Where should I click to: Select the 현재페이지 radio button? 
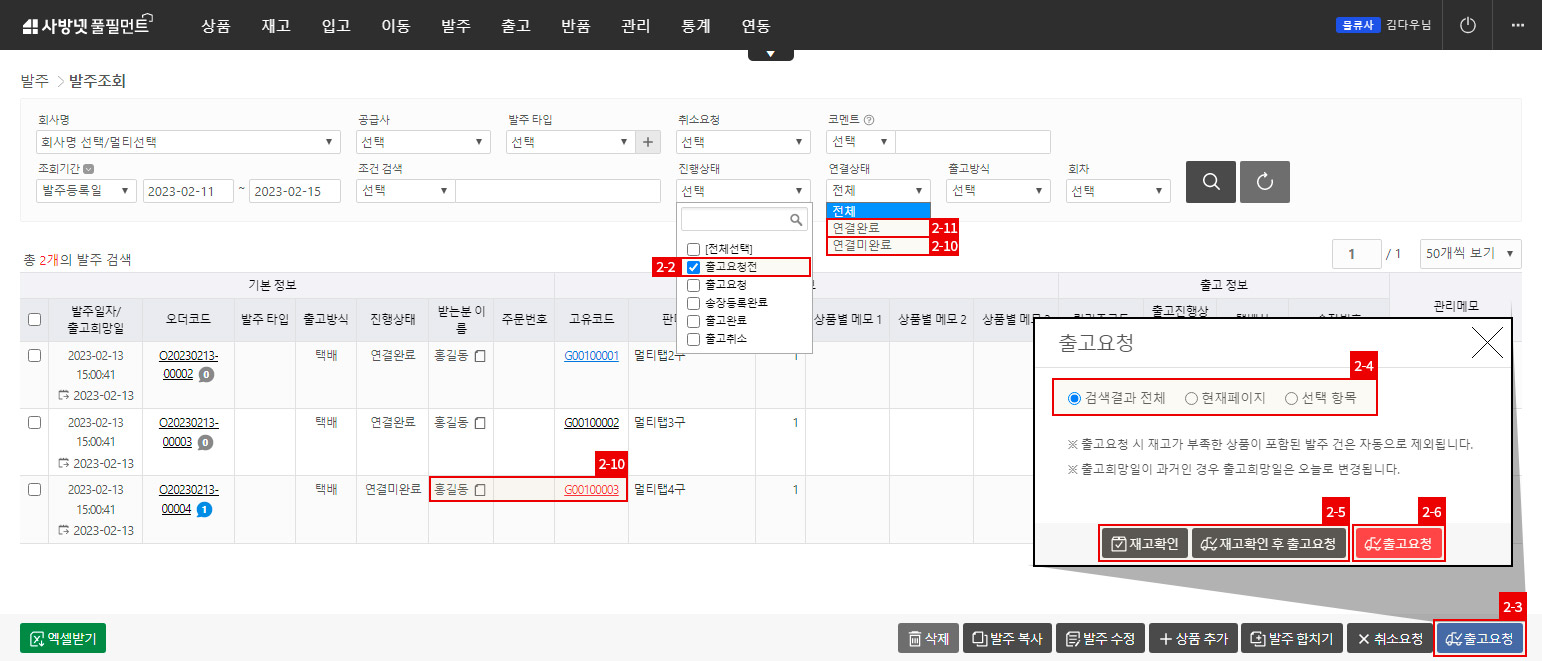(x=1191, y=398)
